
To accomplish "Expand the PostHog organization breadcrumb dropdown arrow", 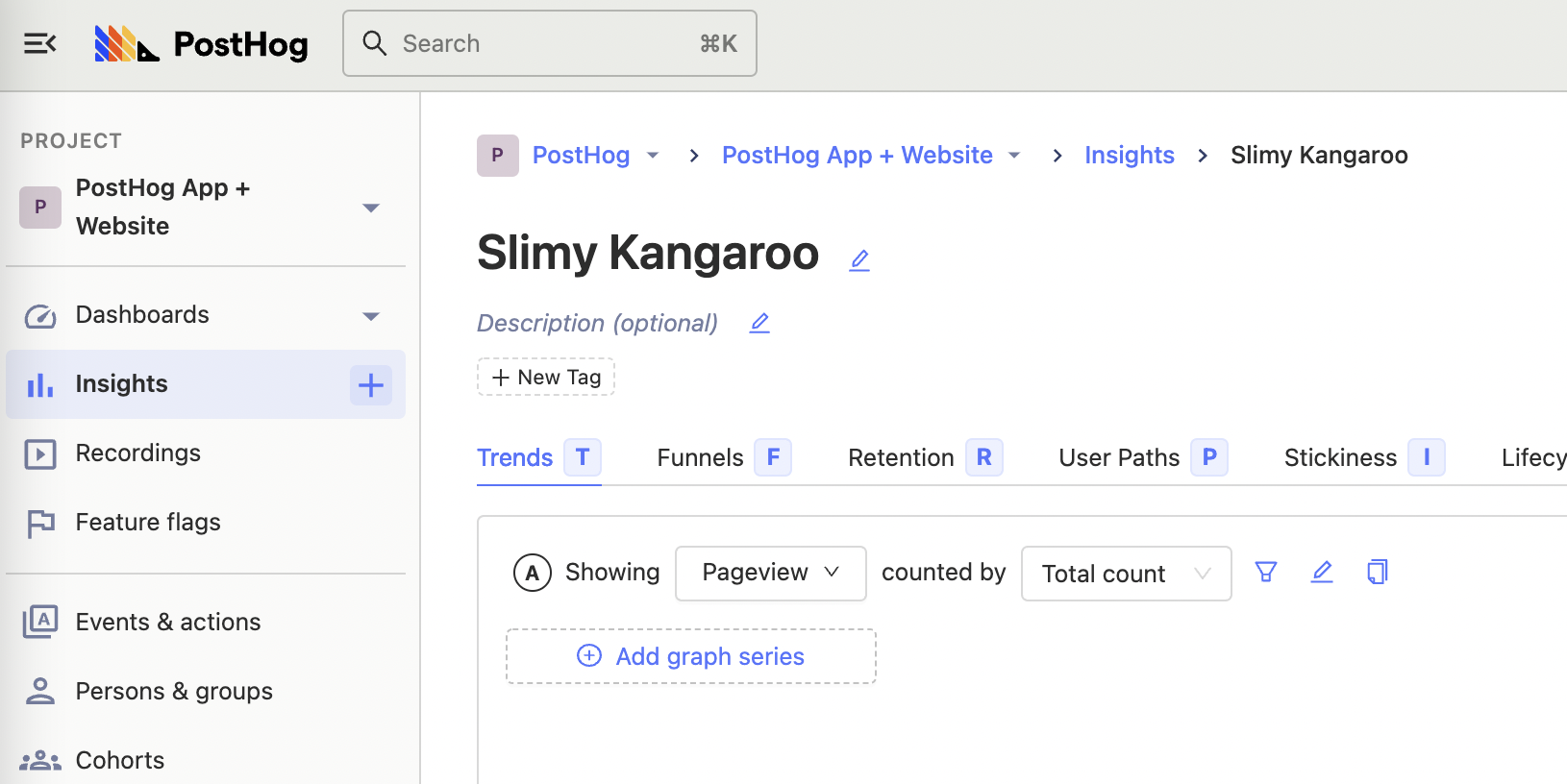I will [x=653, y=156].
